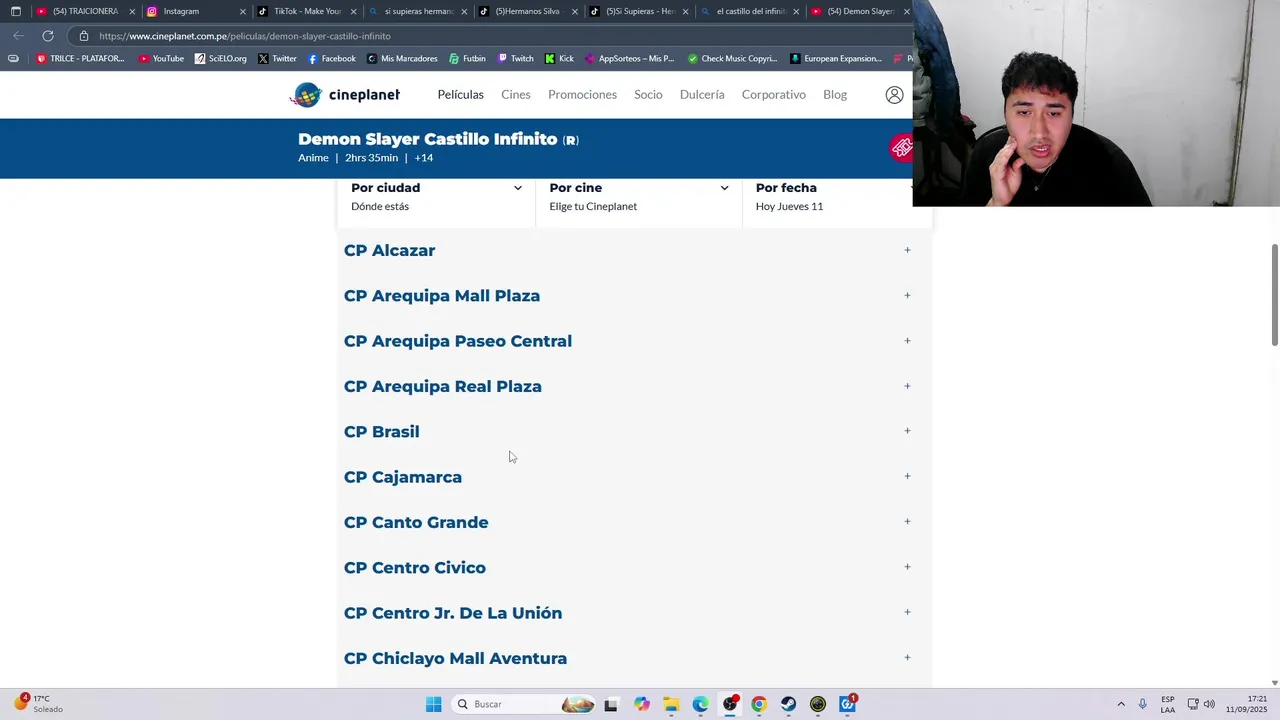Open the Windows Start menu
The image size is (1280, 720).
[433, 704]
